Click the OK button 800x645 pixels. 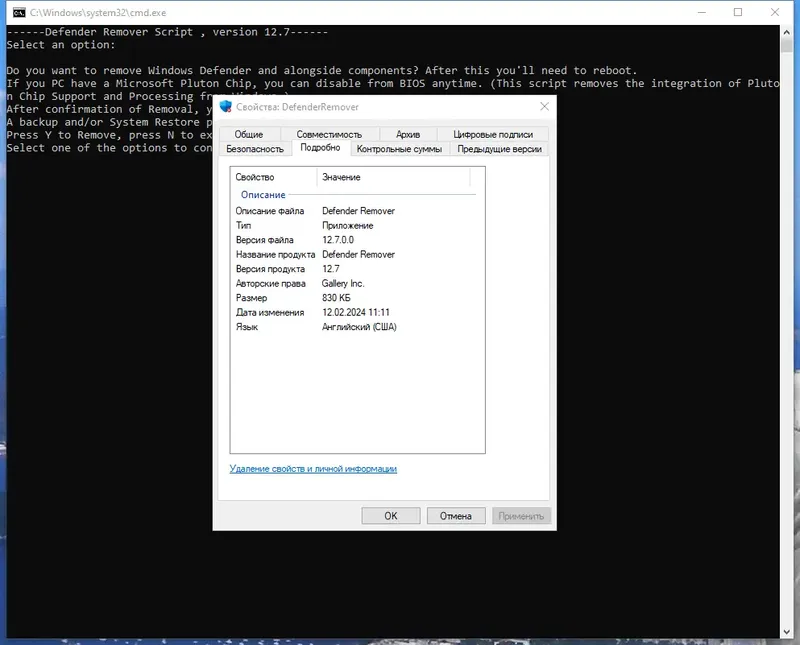pyautogui.click(x=391, y=516)
